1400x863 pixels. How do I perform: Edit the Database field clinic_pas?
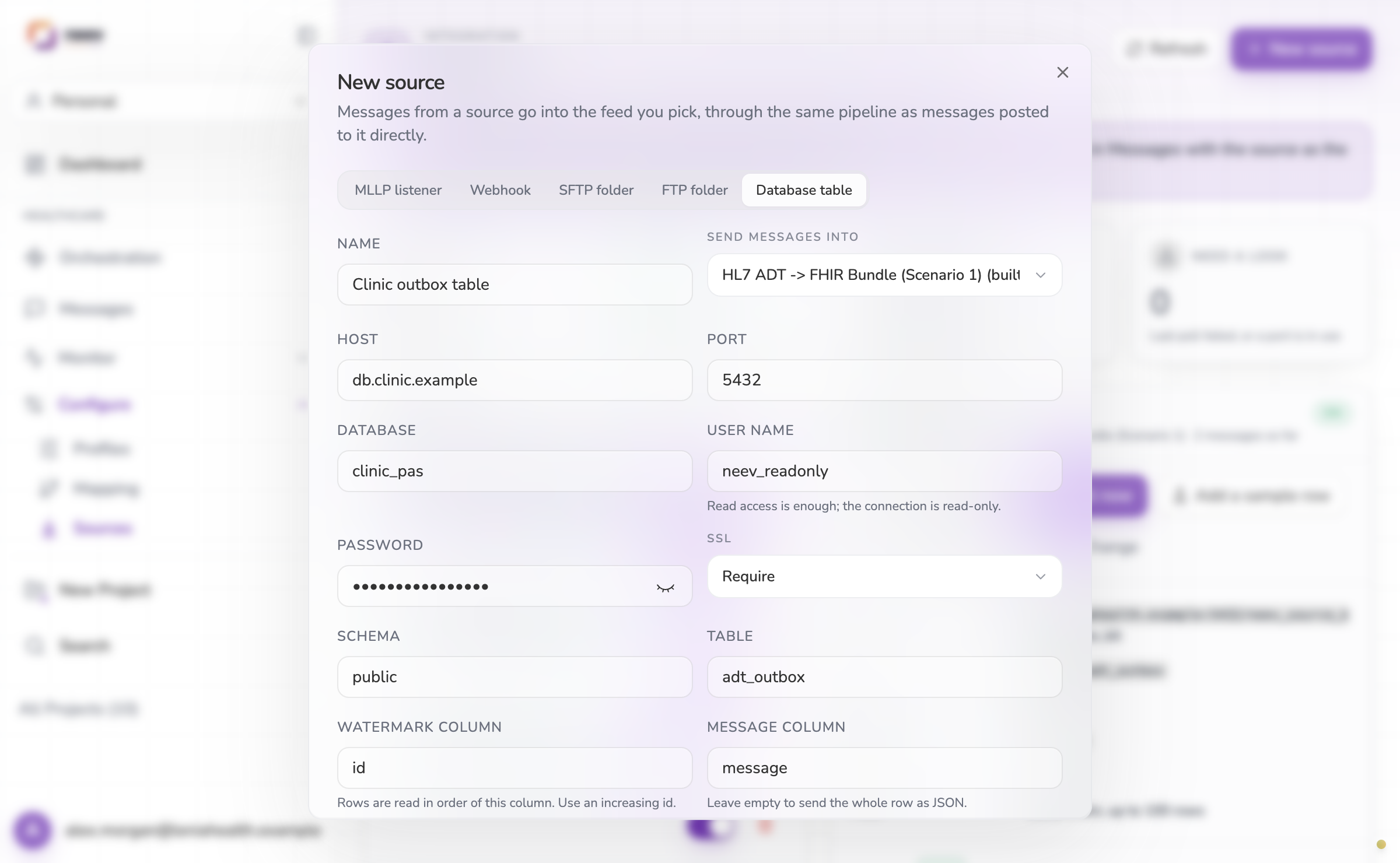(514, 471)
